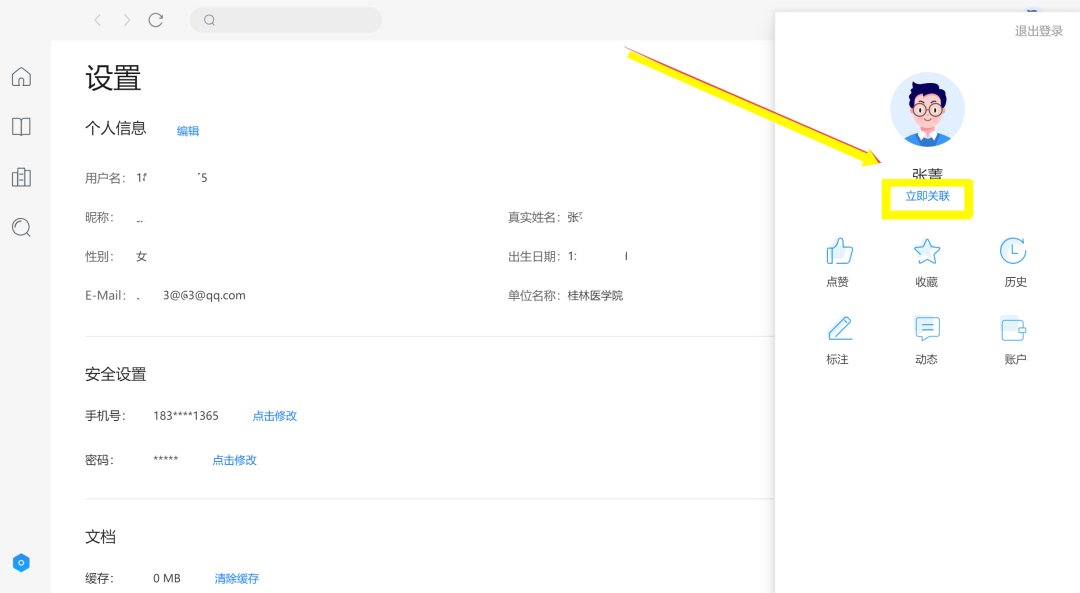Click the back navigation arrow
The image size is (1080, 593).
(97, 20)
